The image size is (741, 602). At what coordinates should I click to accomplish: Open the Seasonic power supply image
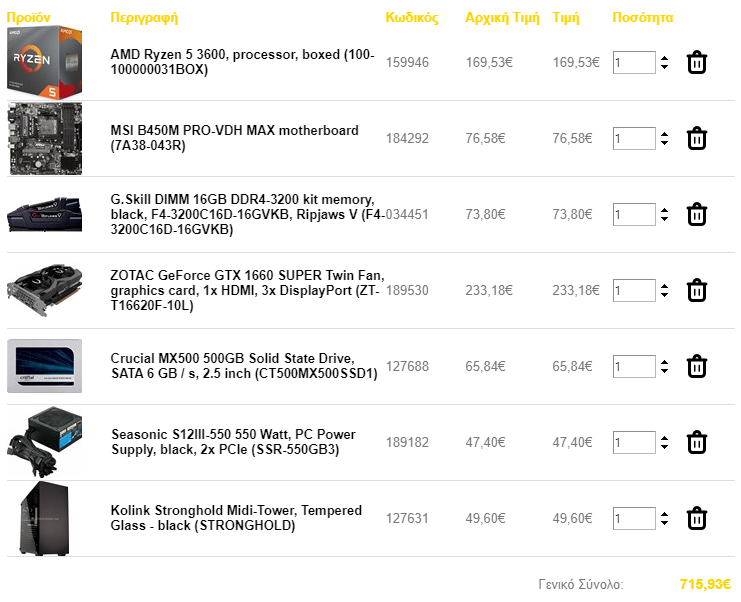[x=44, y=442]
